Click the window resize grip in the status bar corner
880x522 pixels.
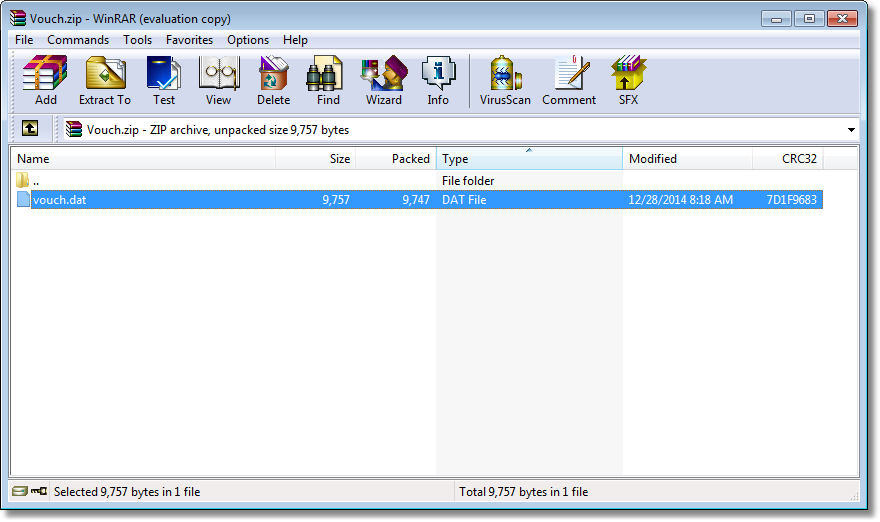click(854, 496)
